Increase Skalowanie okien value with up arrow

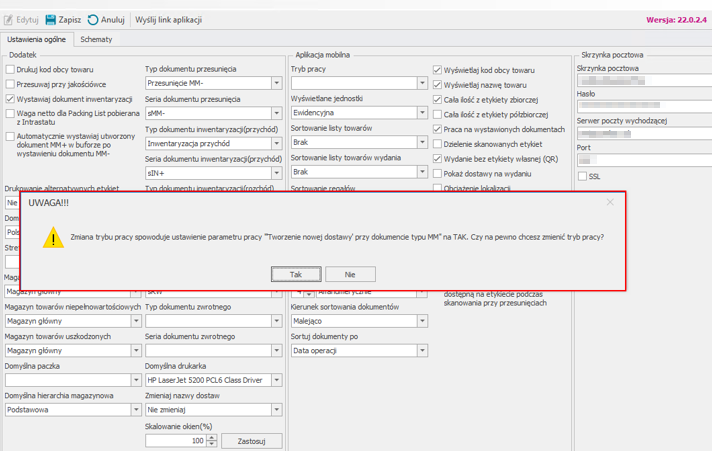(211, 437)
